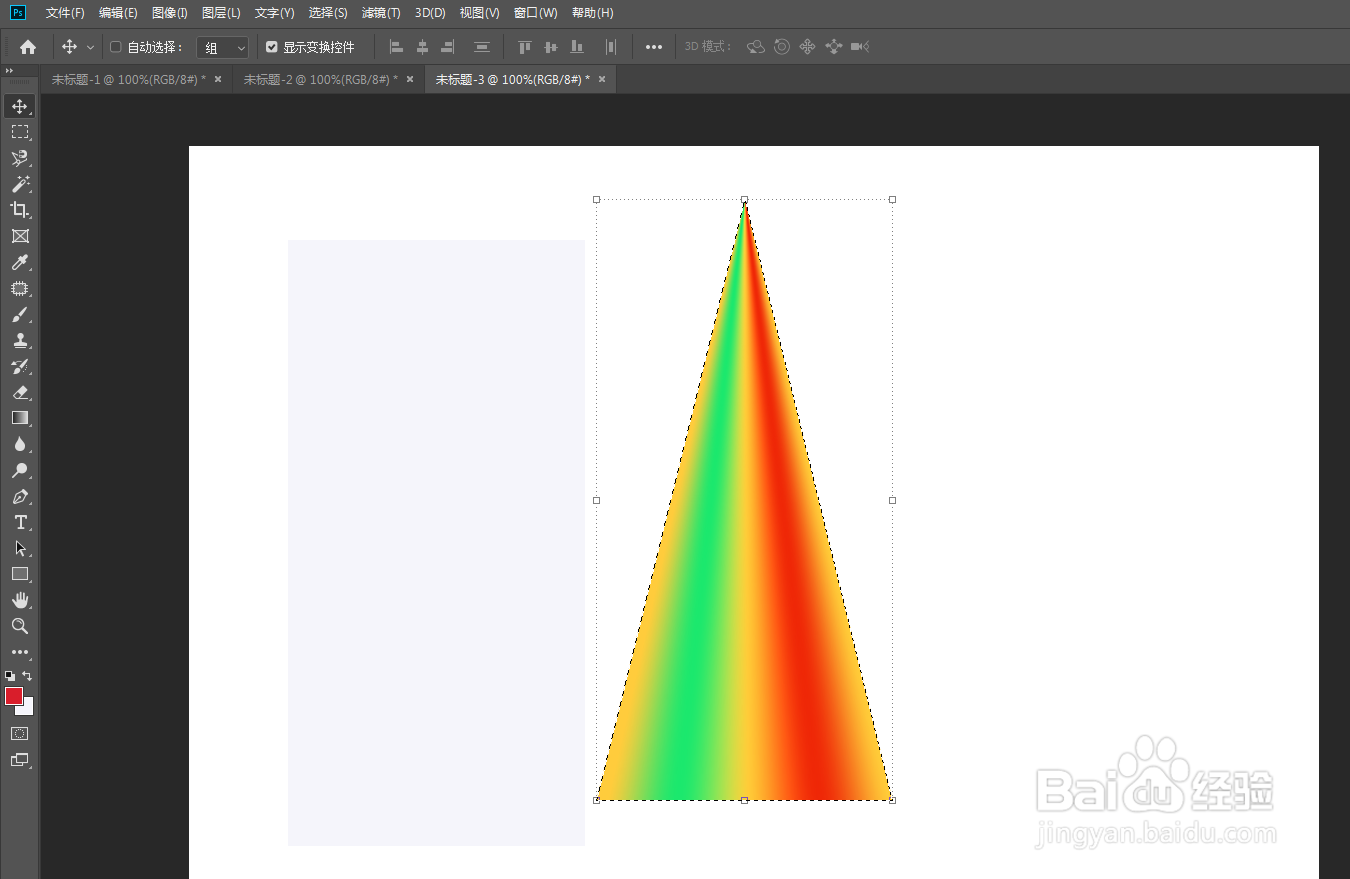Screen dimensions: 1350x879
Task: Click the red foreground color swatch
Action: [13, 696]
